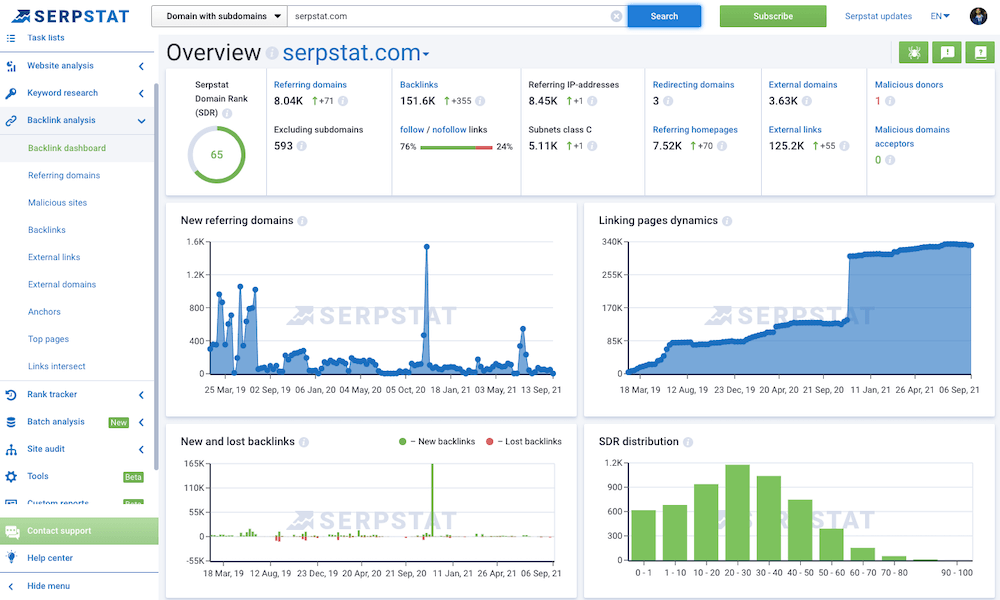
Task: Click info icon next to New and lost backlinks
Action: (304, 442)
